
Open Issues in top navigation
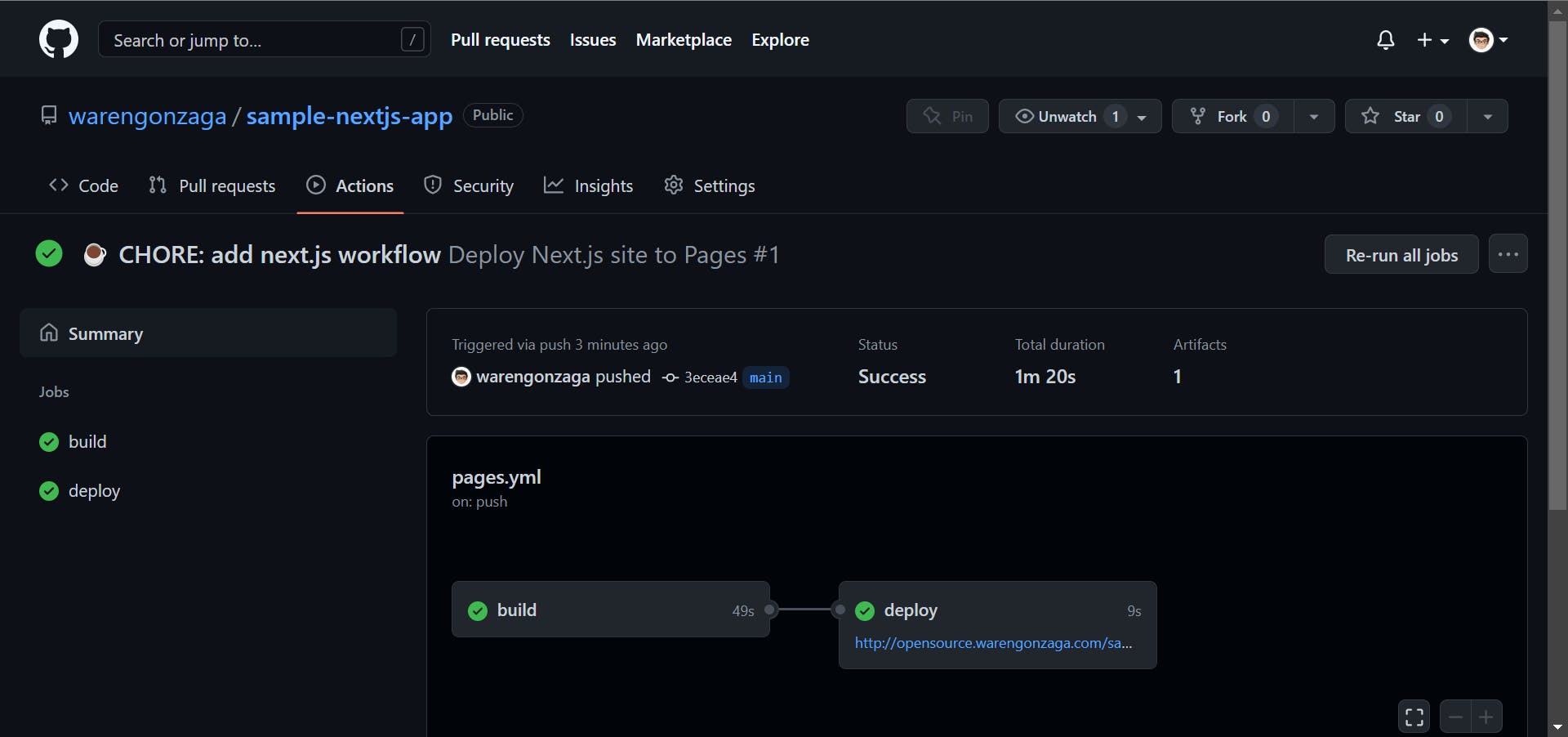pos(593,39)
